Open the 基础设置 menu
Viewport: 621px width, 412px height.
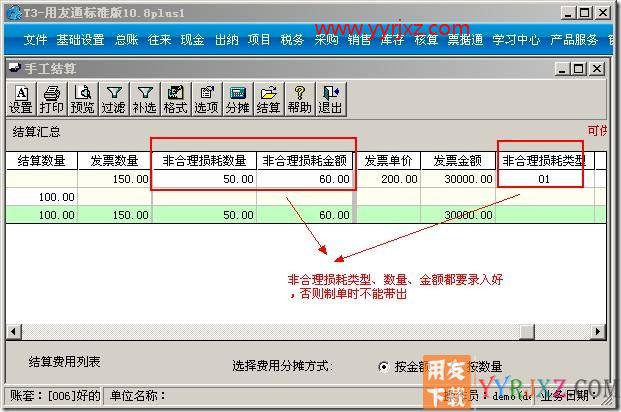[x=80, y=40]
